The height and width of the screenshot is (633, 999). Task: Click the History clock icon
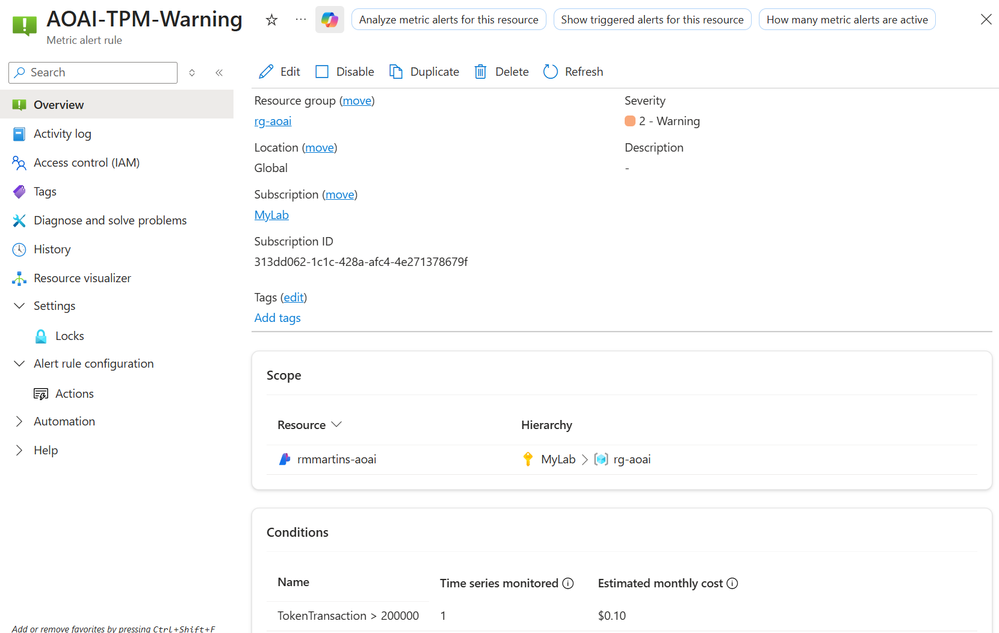coord(19,250)
